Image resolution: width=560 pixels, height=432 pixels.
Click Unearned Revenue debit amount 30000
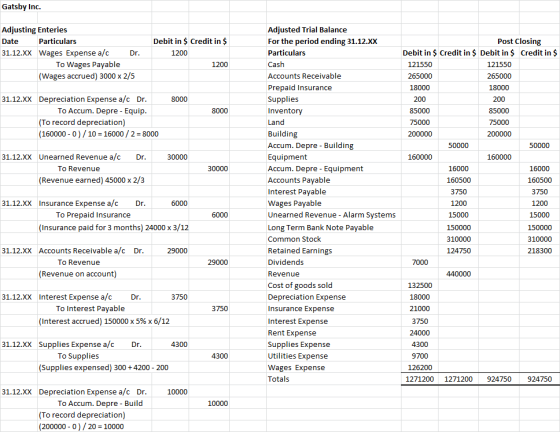tap(178, 157)
